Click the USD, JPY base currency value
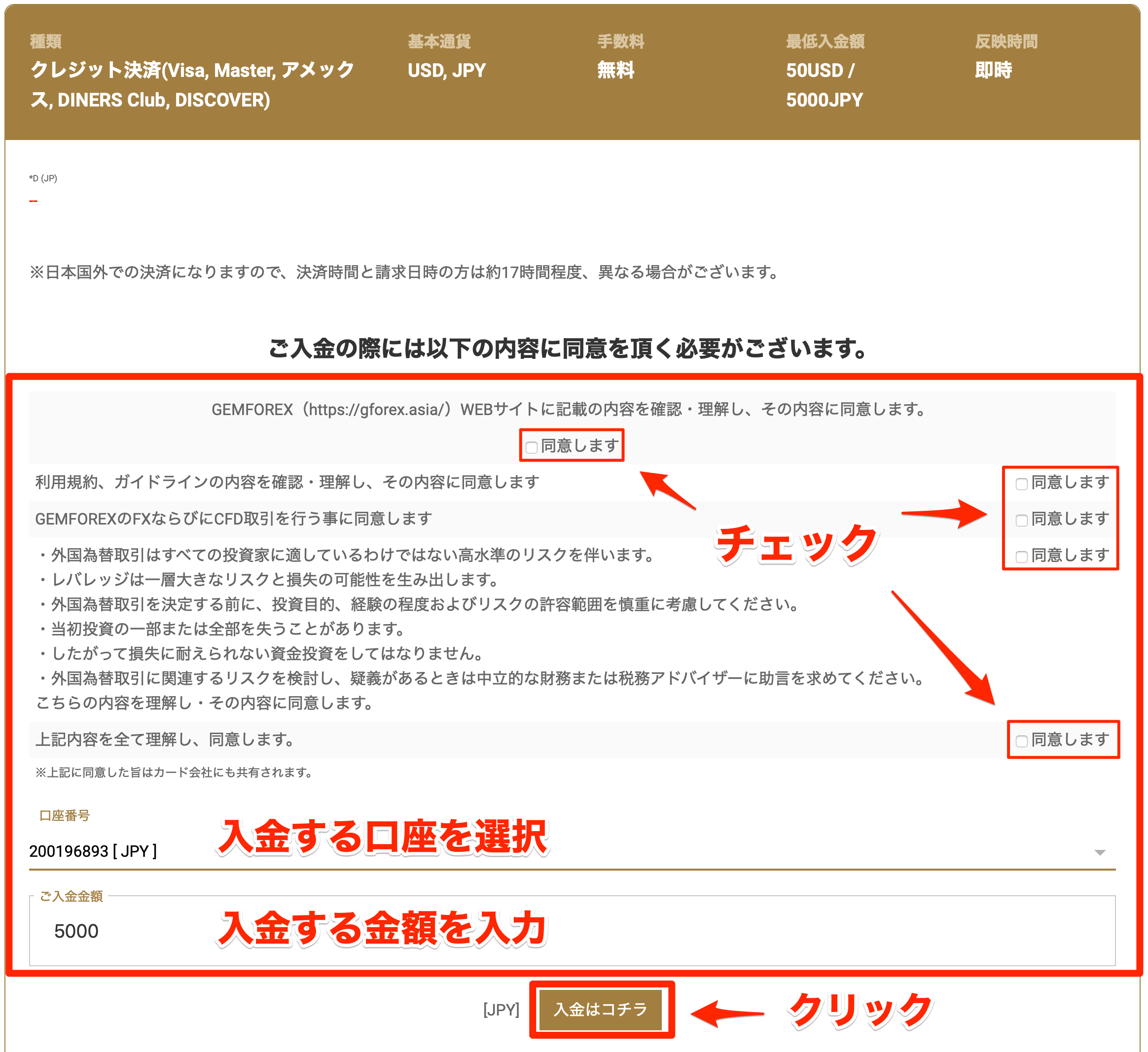 446,70
